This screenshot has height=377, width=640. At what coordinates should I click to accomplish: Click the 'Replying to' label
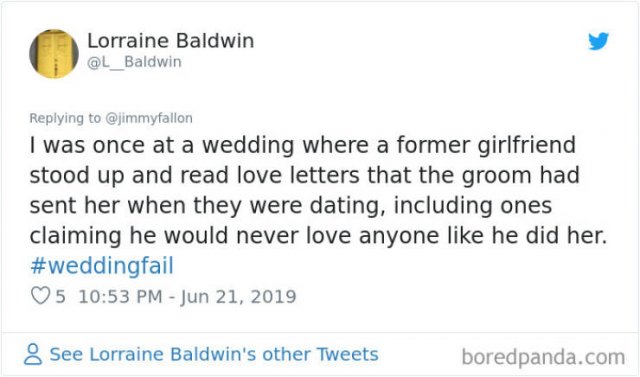pos(64,118)
